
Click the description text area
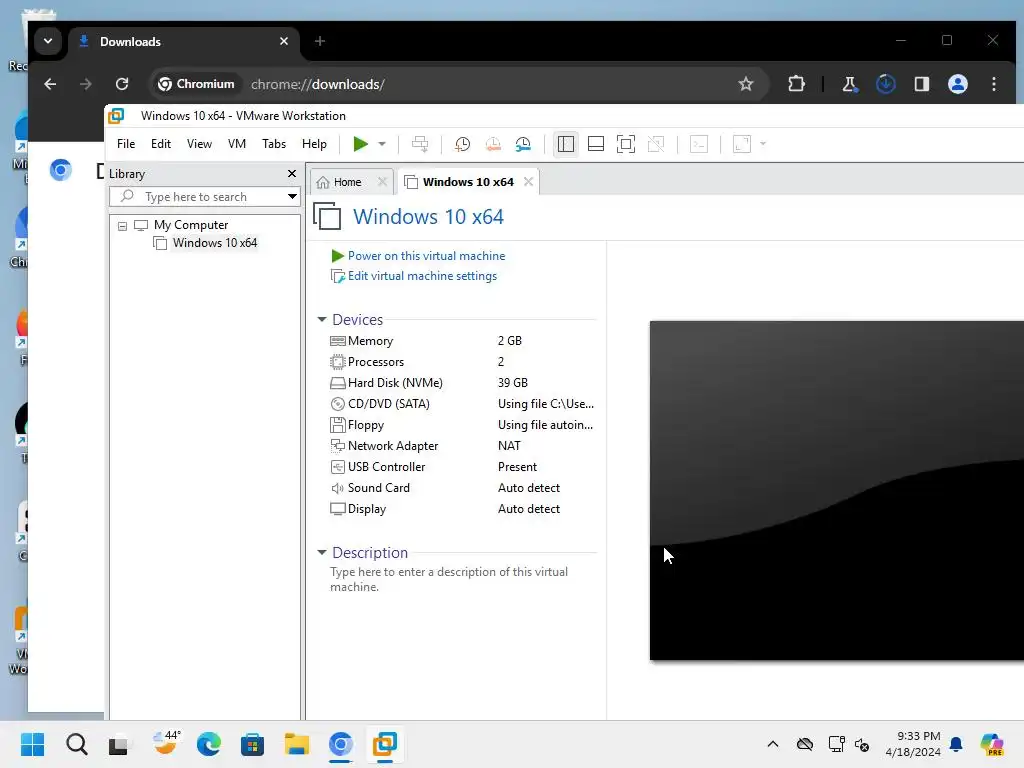click(x=449, y=579)
